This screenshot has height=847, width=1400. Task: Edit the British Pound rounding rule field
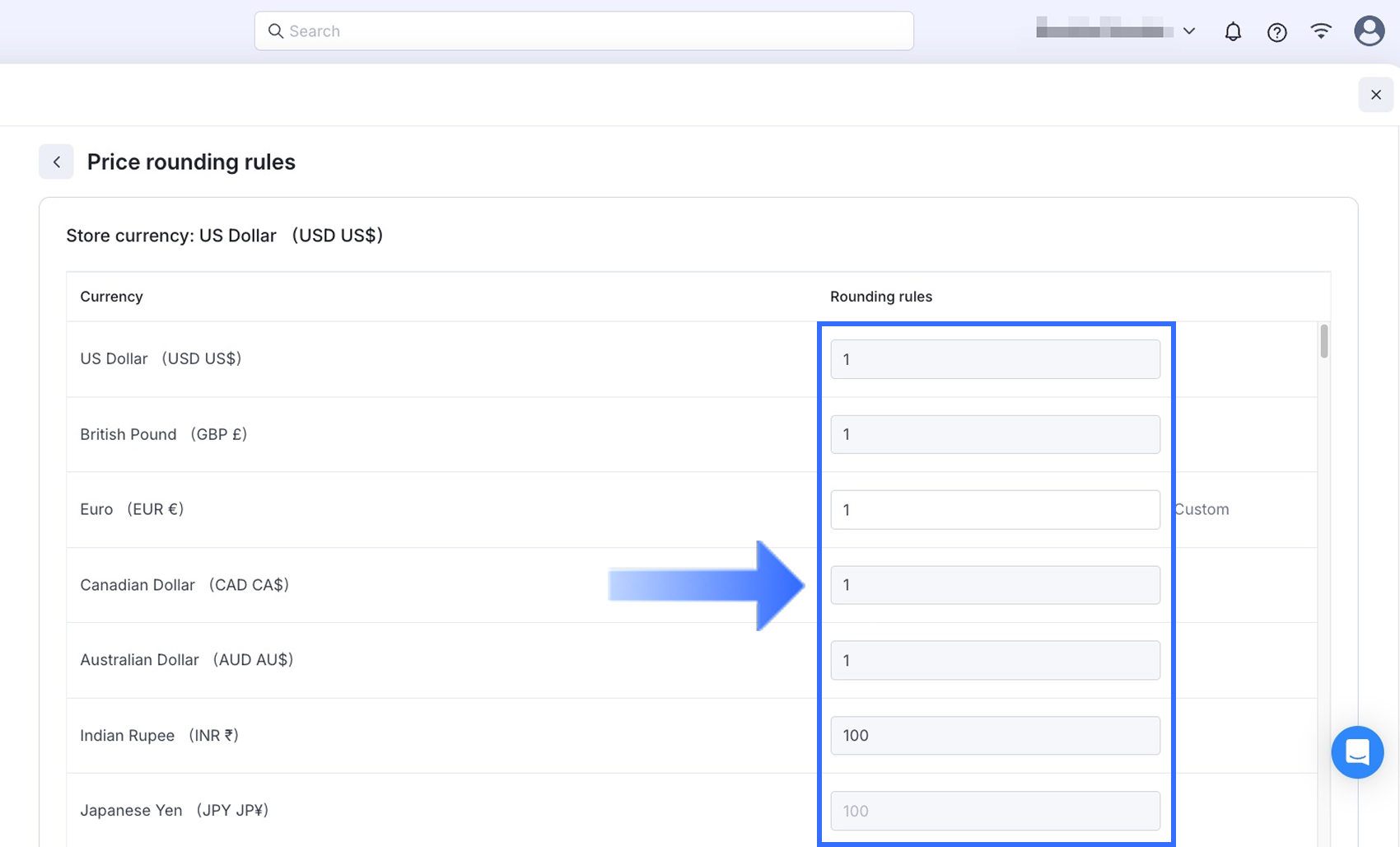click(x=995, y=434)
